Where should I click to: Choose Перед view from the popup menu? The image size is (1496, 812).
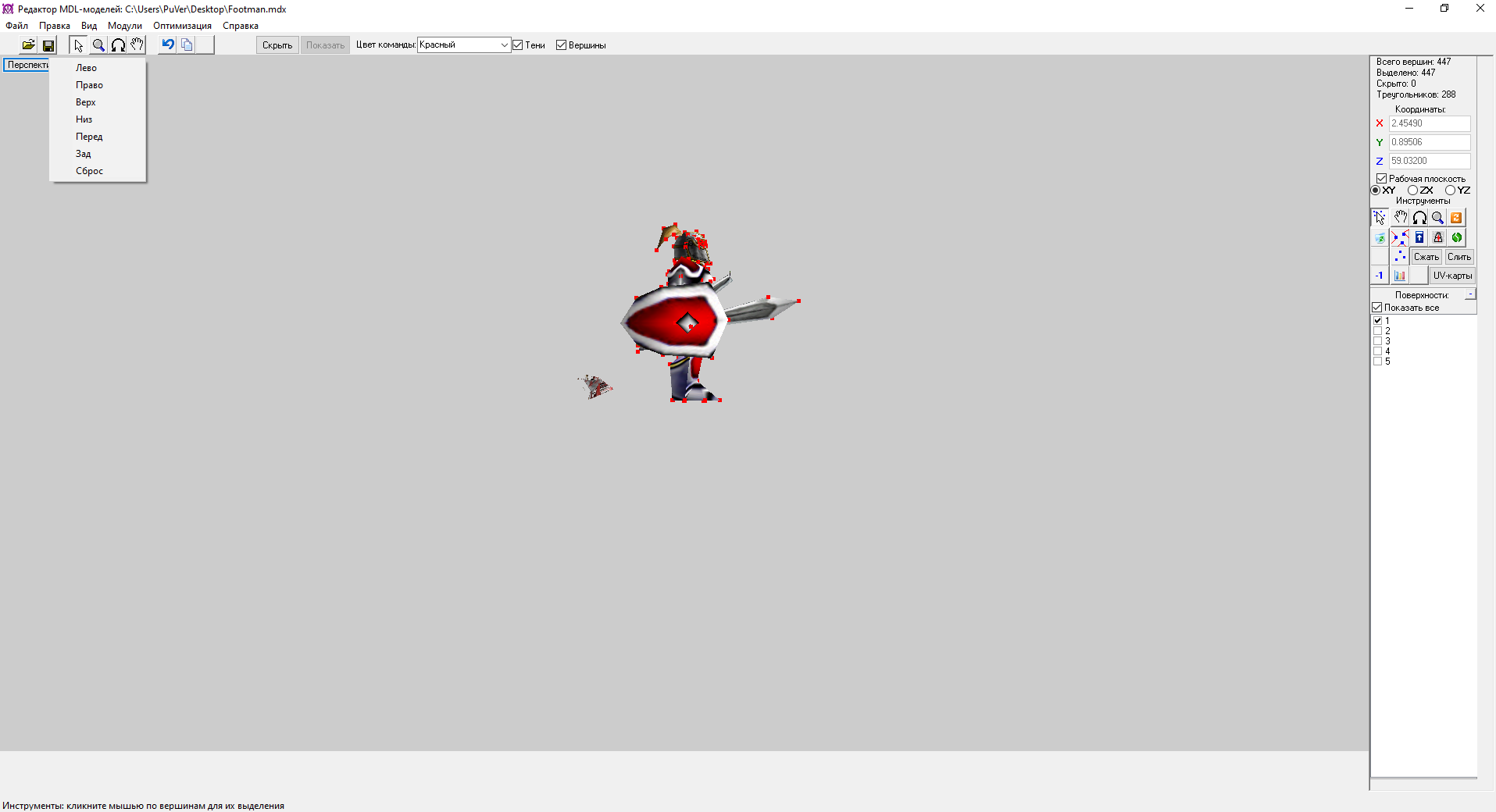pos(98,137)
